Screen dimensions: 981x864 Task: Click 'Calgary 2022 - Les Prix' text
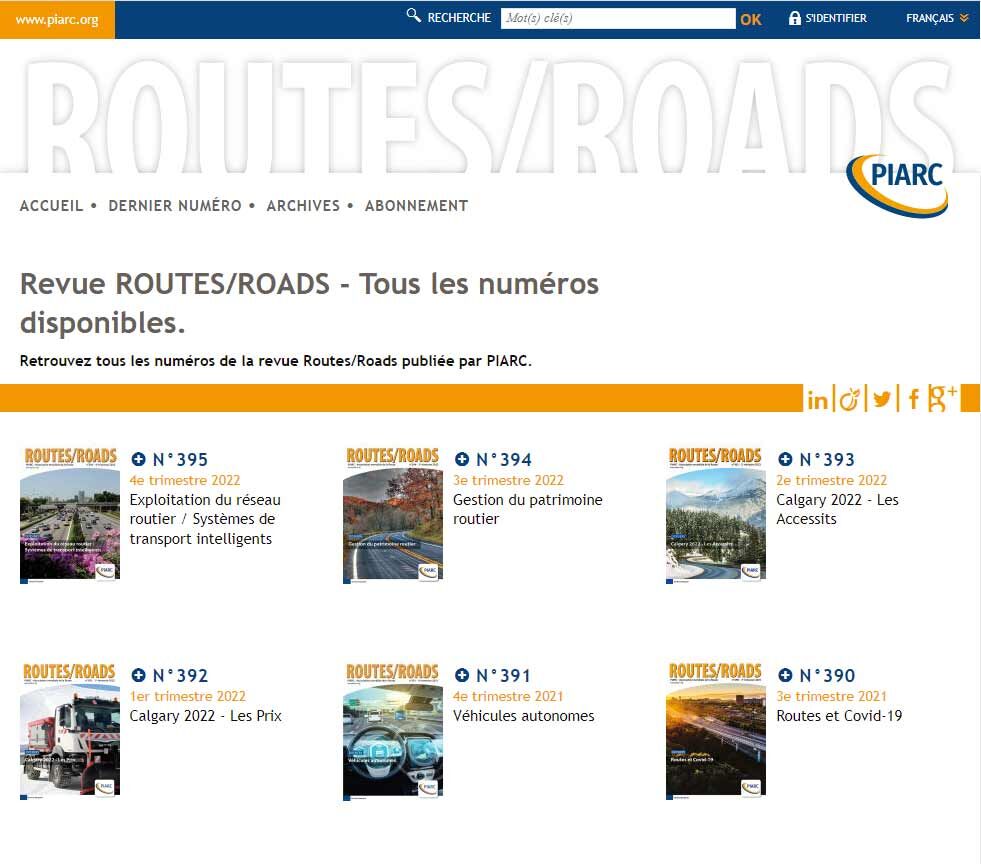[205, 715]
